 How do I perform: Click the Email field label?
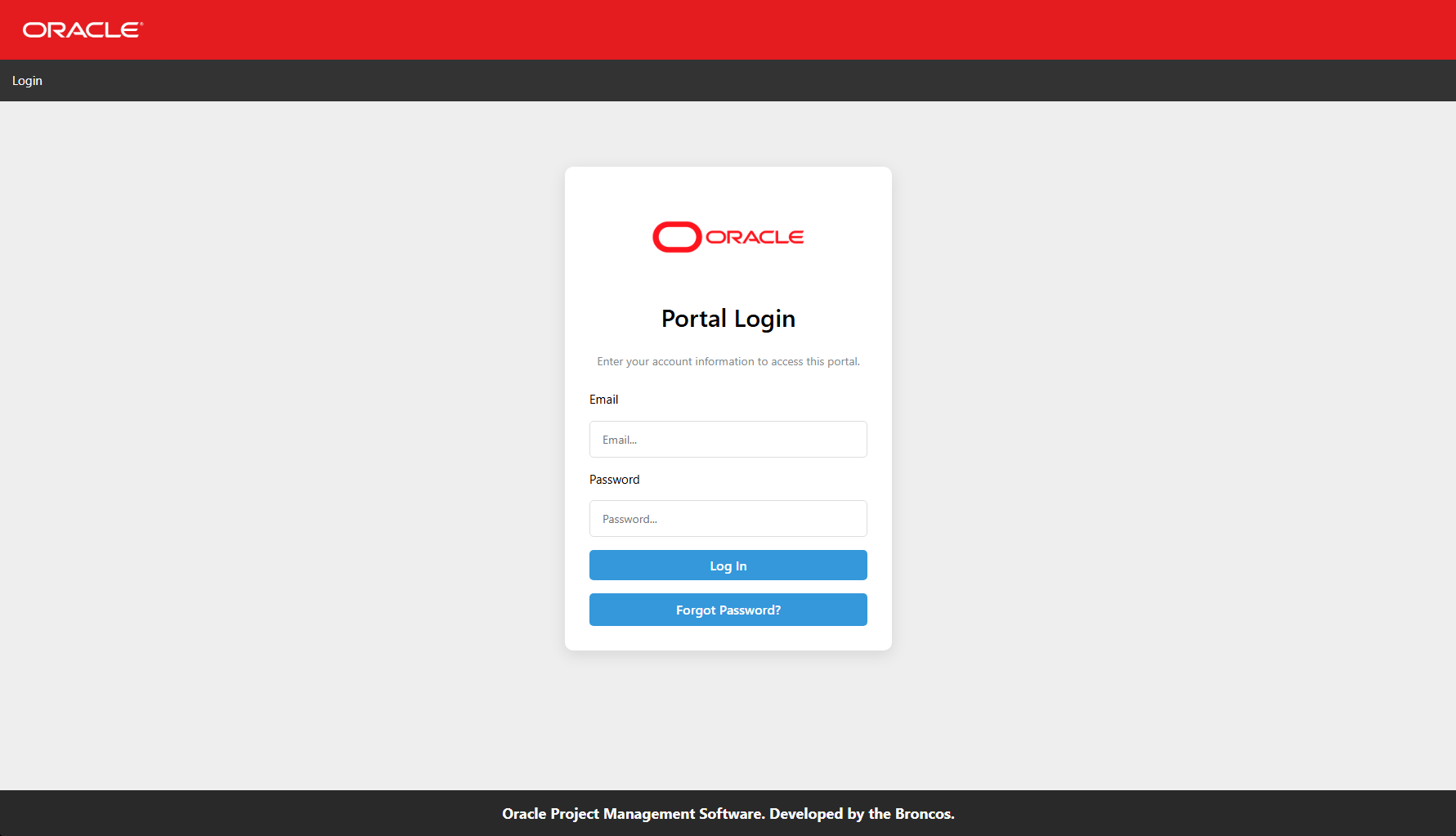(x=604, y=399)
